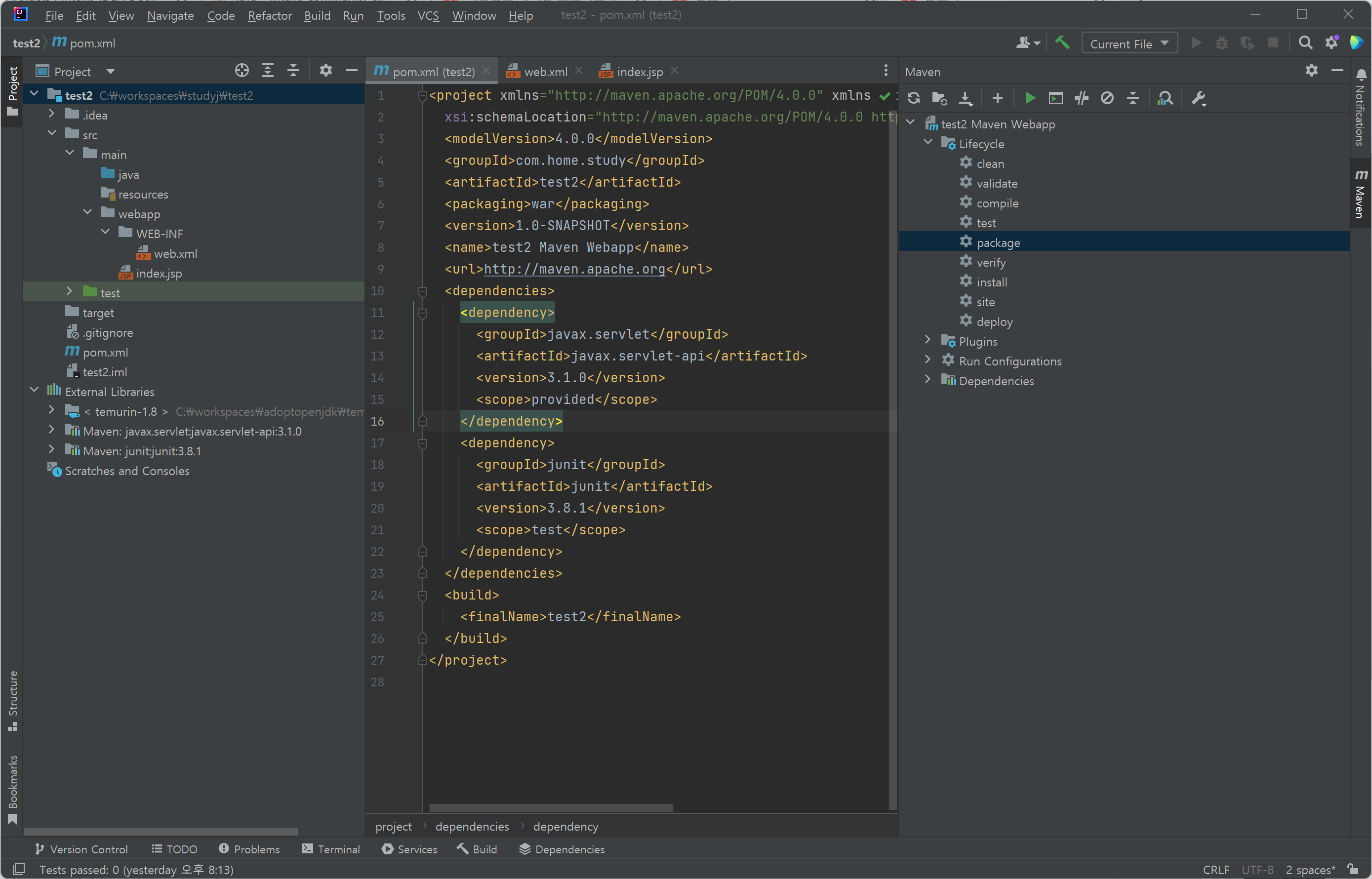The width and height of the screenshot is (1372, 879).
Task: Click the Build Project hammer icon
Action: (x=1062, y=43)
